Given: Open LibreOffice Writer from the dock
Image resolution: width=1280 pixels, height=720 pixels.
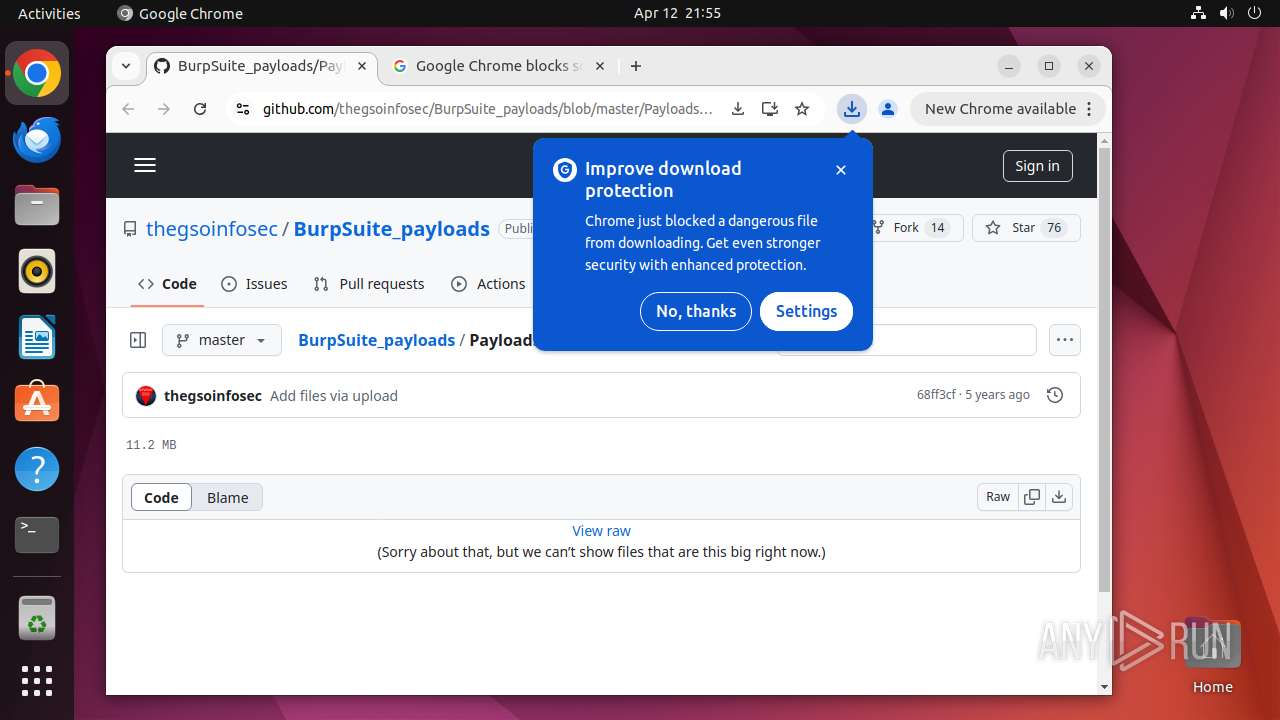Looking at the screenshot, I should pyautogui.click(x=37, y=337).
